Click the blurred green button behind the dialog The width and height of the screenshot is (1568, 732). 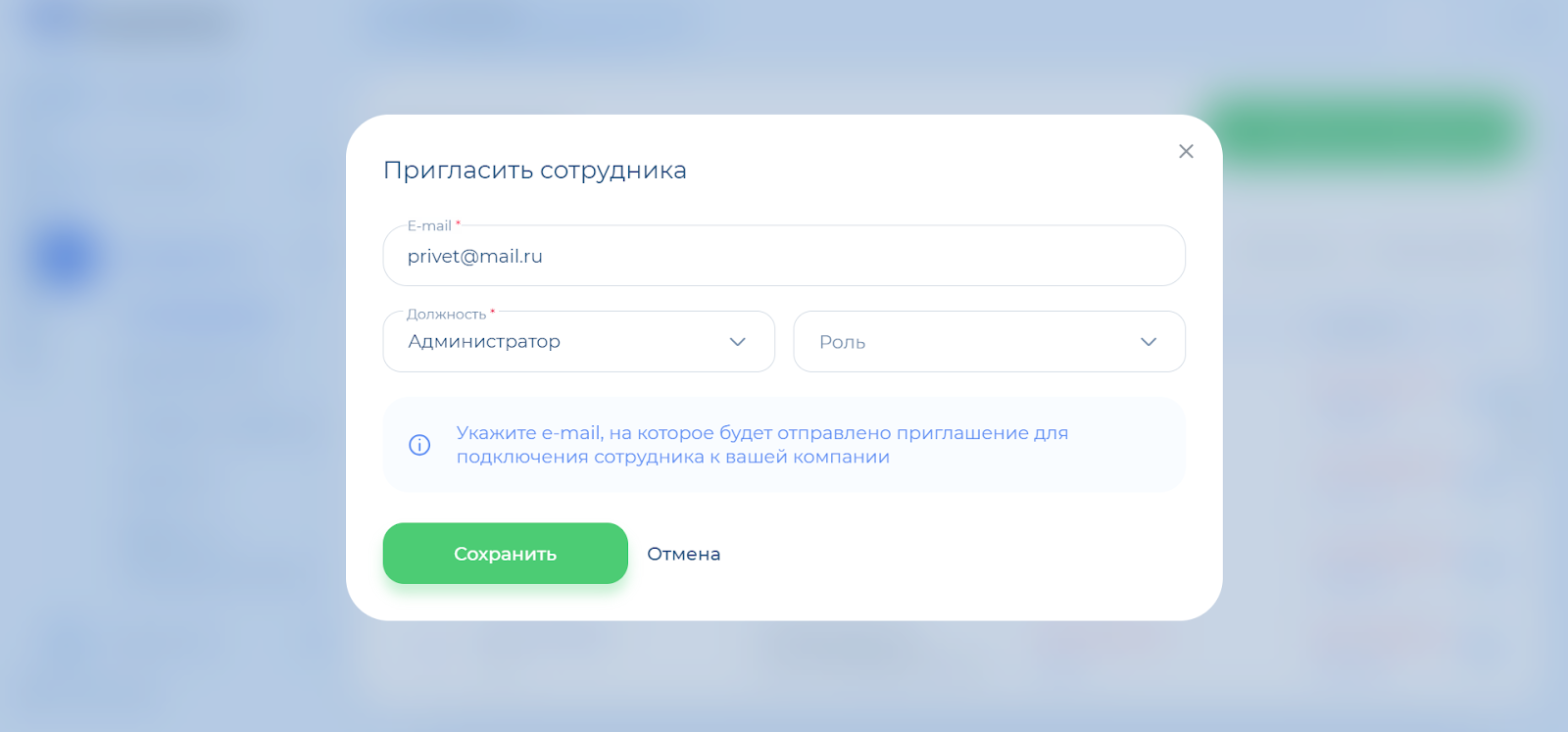[x=1362, y=132]
